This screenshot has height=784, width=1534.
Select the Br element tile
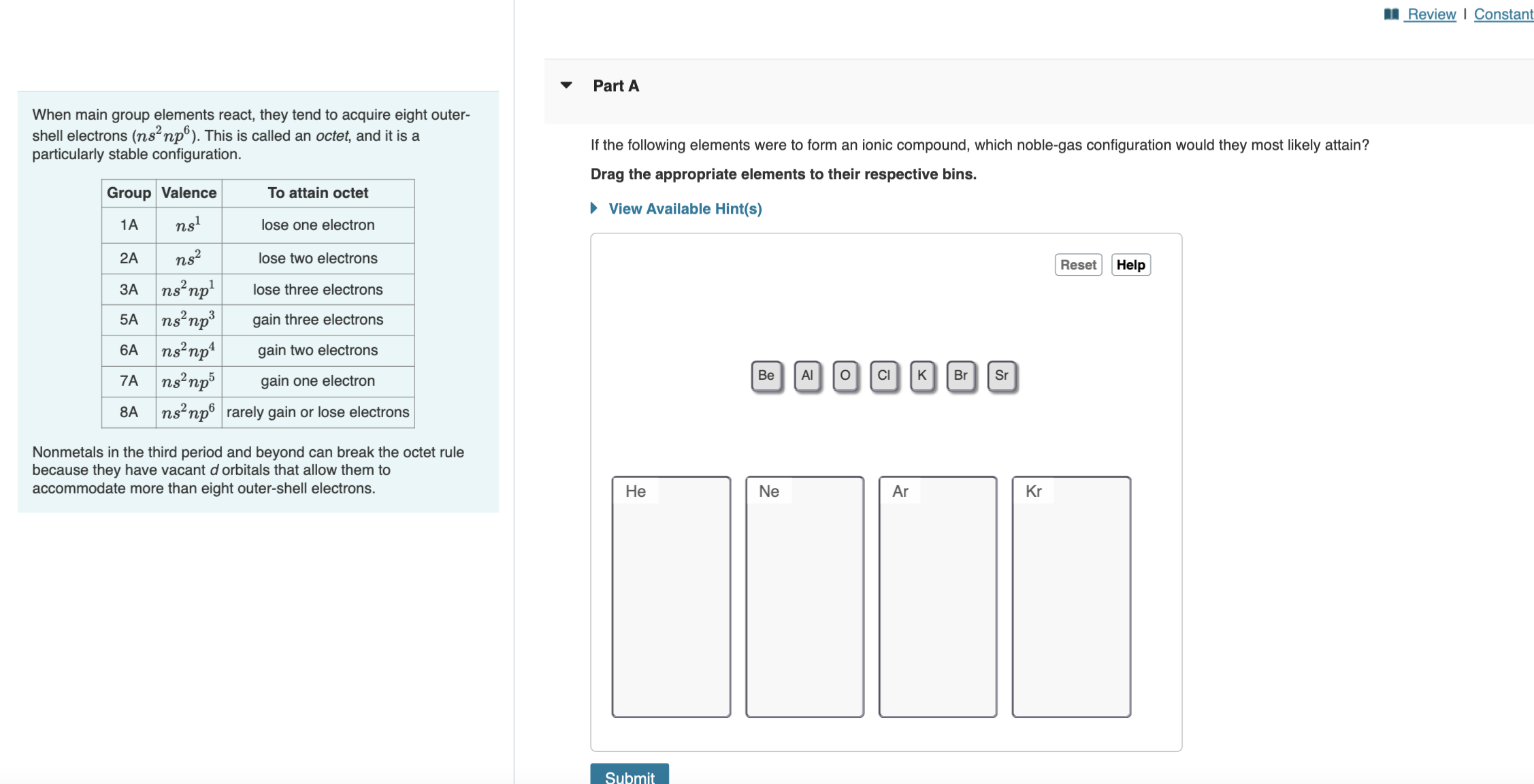coord(961,376)
